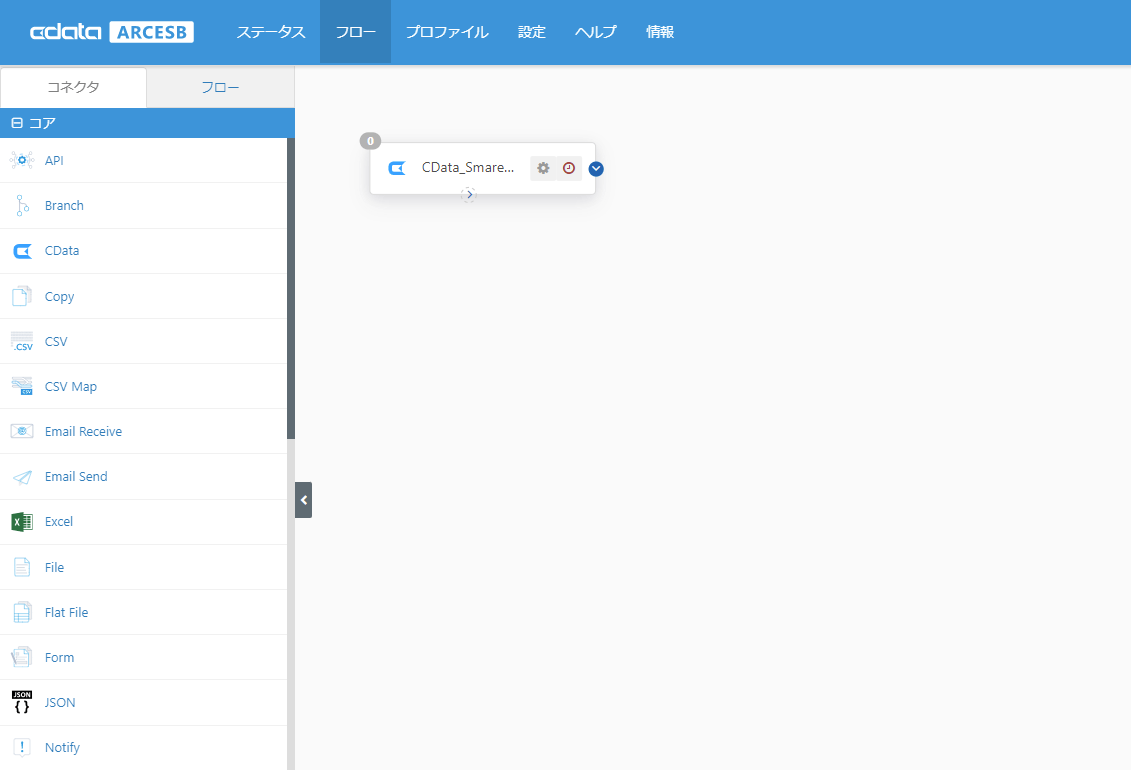Click the CData connector icon in sidebar
The width and height of the screenshot is (1131, 770).
click(22, 251)
